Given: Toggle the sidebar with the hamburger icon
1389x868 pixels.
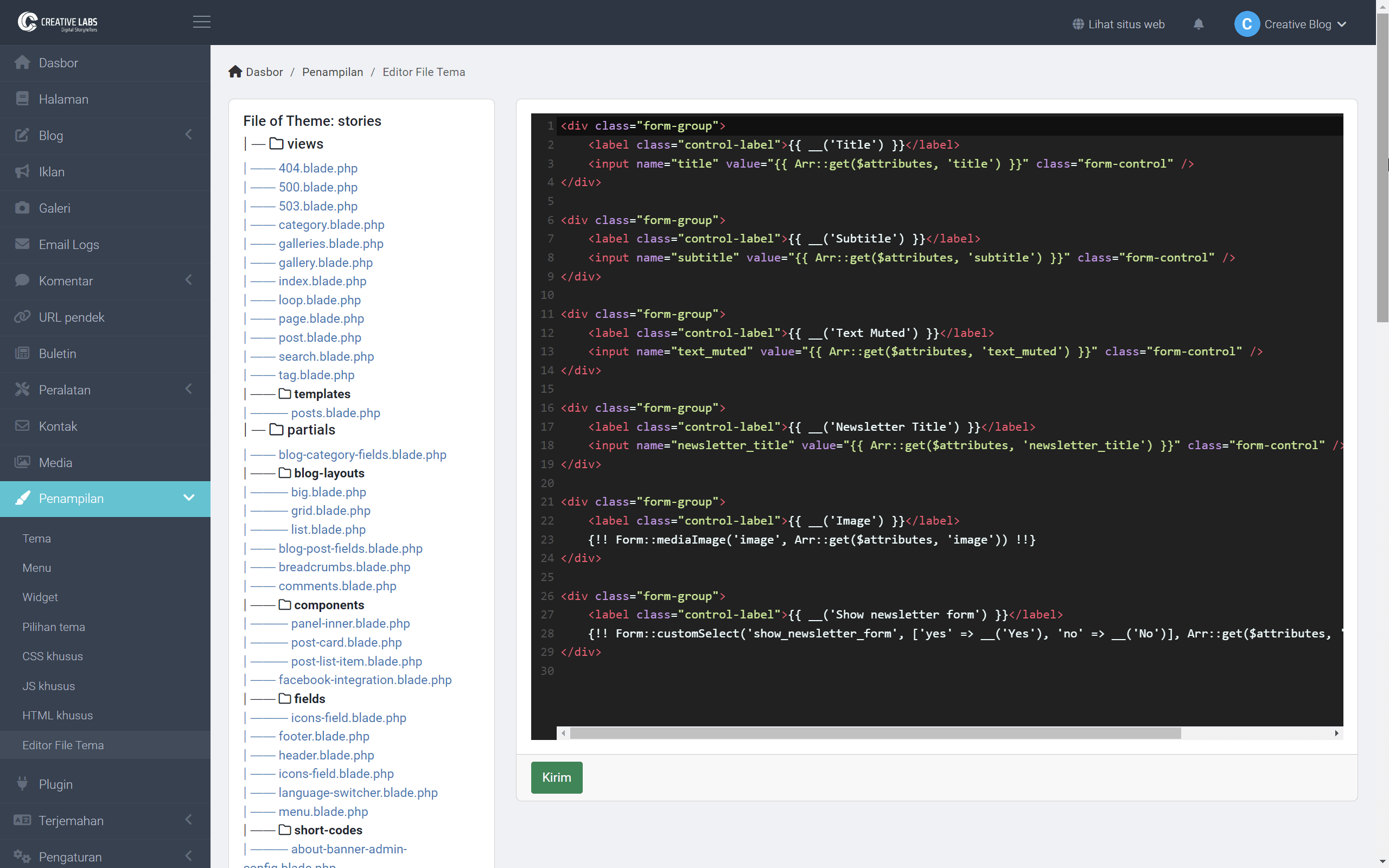Looking at the screenshot, I should coord(201,22).
